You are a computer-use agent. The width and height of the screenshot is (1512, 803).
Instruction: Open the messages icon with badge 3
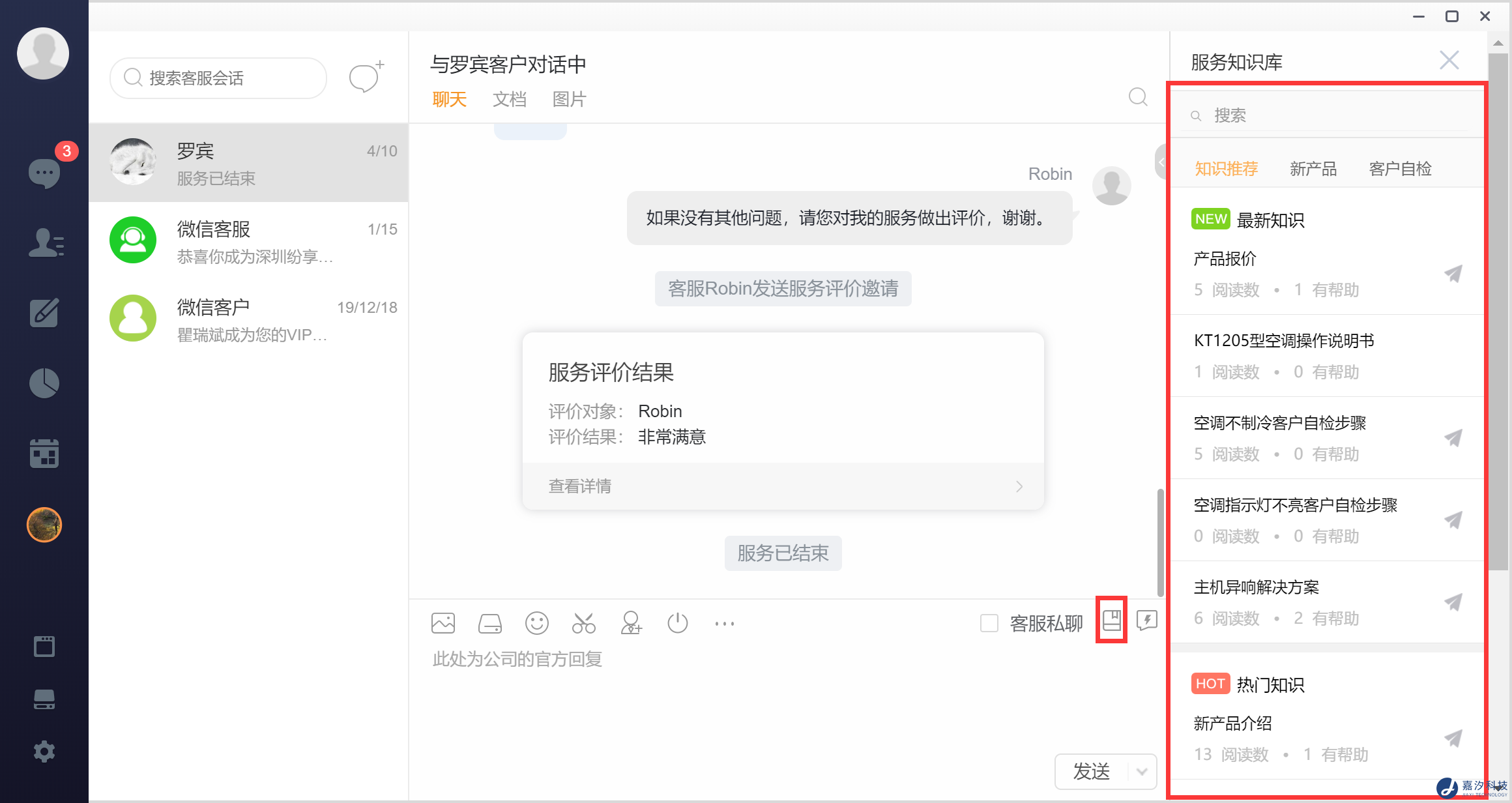pos(44,173)
